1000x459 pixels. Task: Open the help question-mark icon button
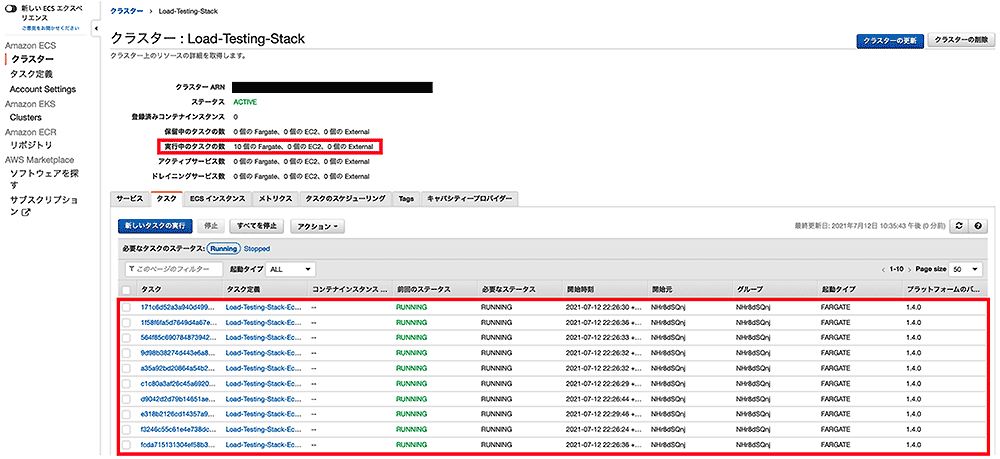[x=977, y=226]
